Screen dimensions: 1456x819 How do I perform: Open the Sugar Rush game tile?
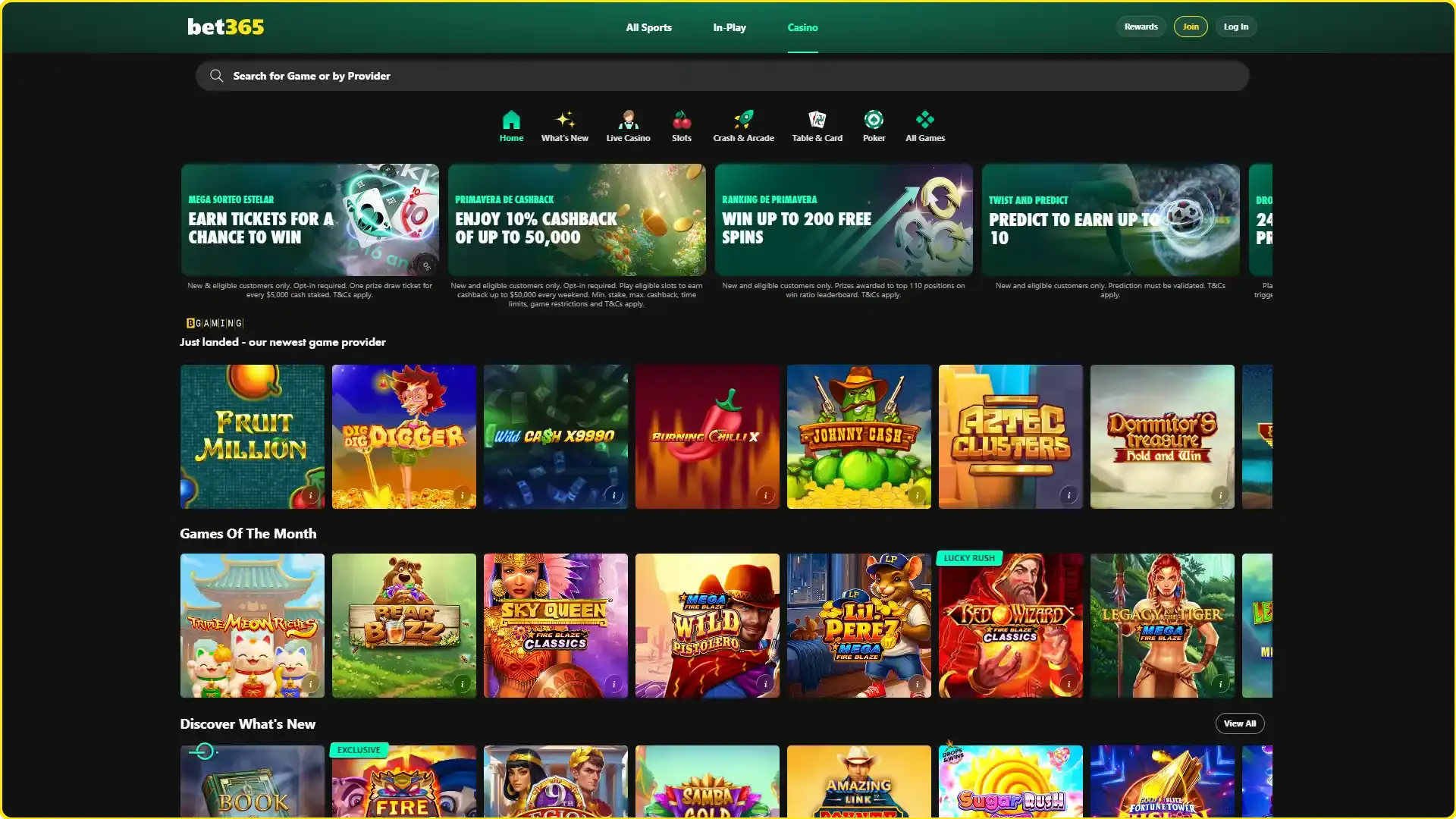click(1011, 781)
